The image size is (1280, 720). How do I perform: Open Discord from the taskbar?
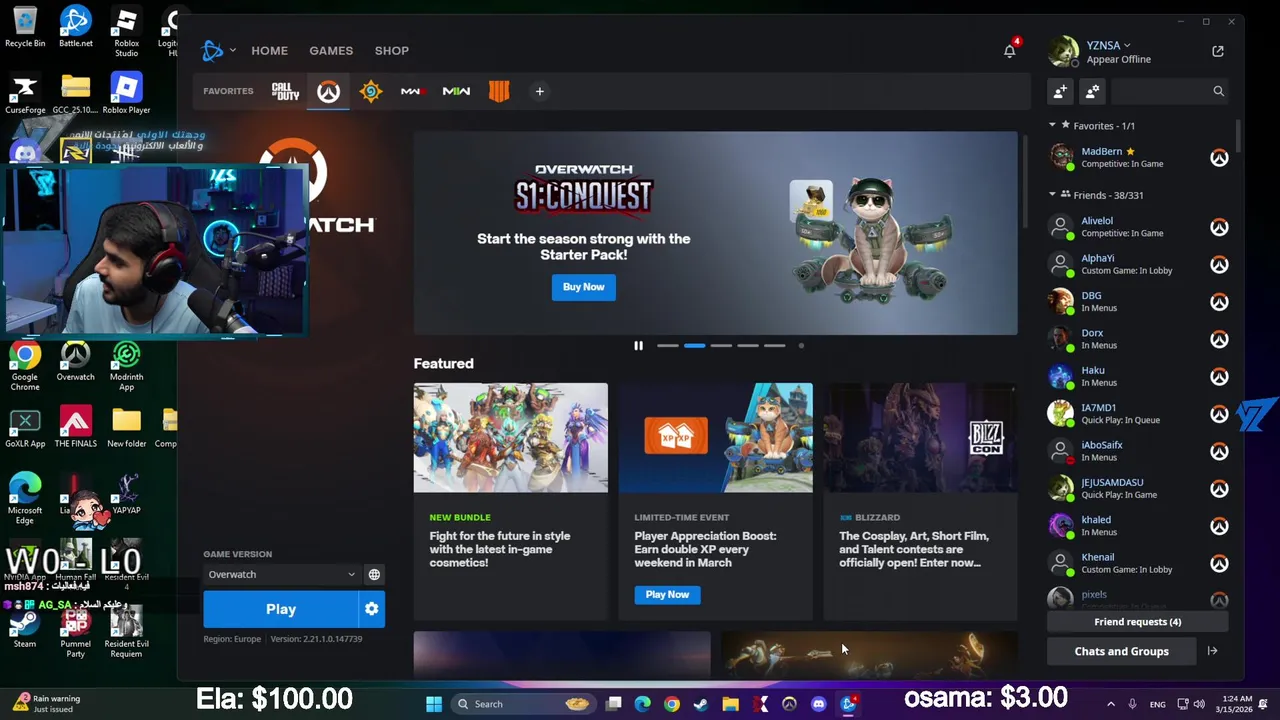point(819,704)
